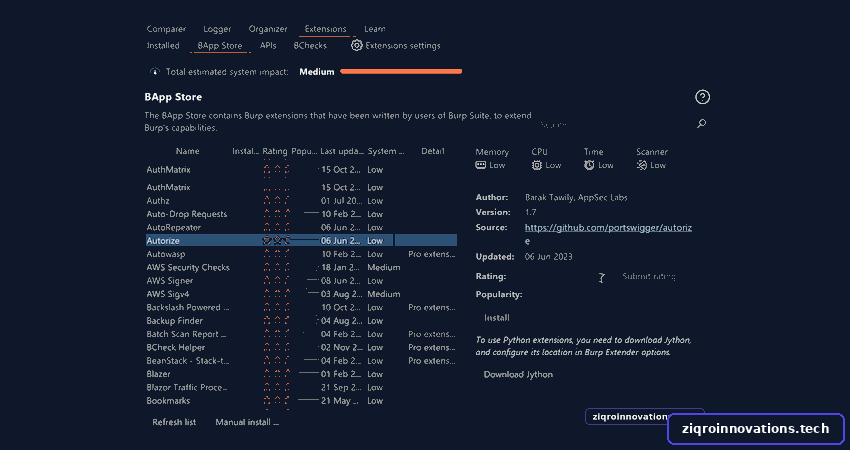Sort by the System impact column header
This screenshot has width=850, height=450.
[x=386, y=151]
